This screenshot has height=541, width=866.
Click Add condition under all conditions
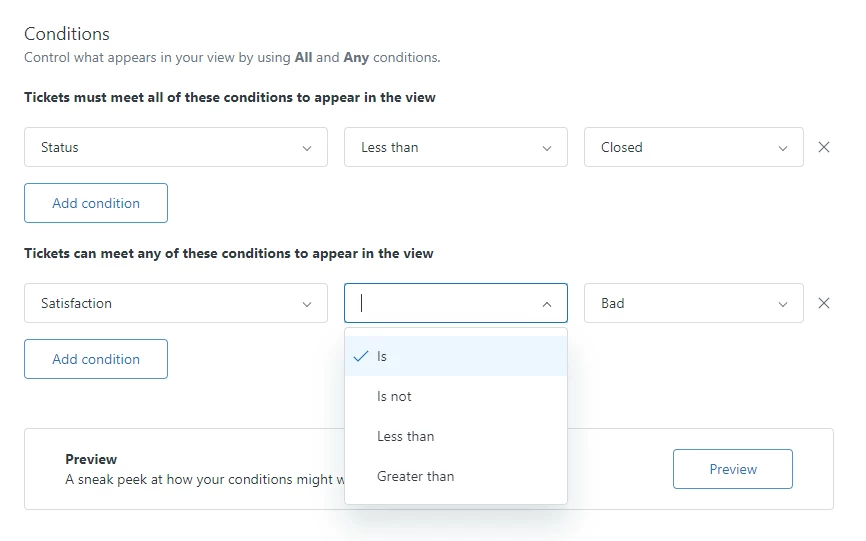(x=96, y=203)
